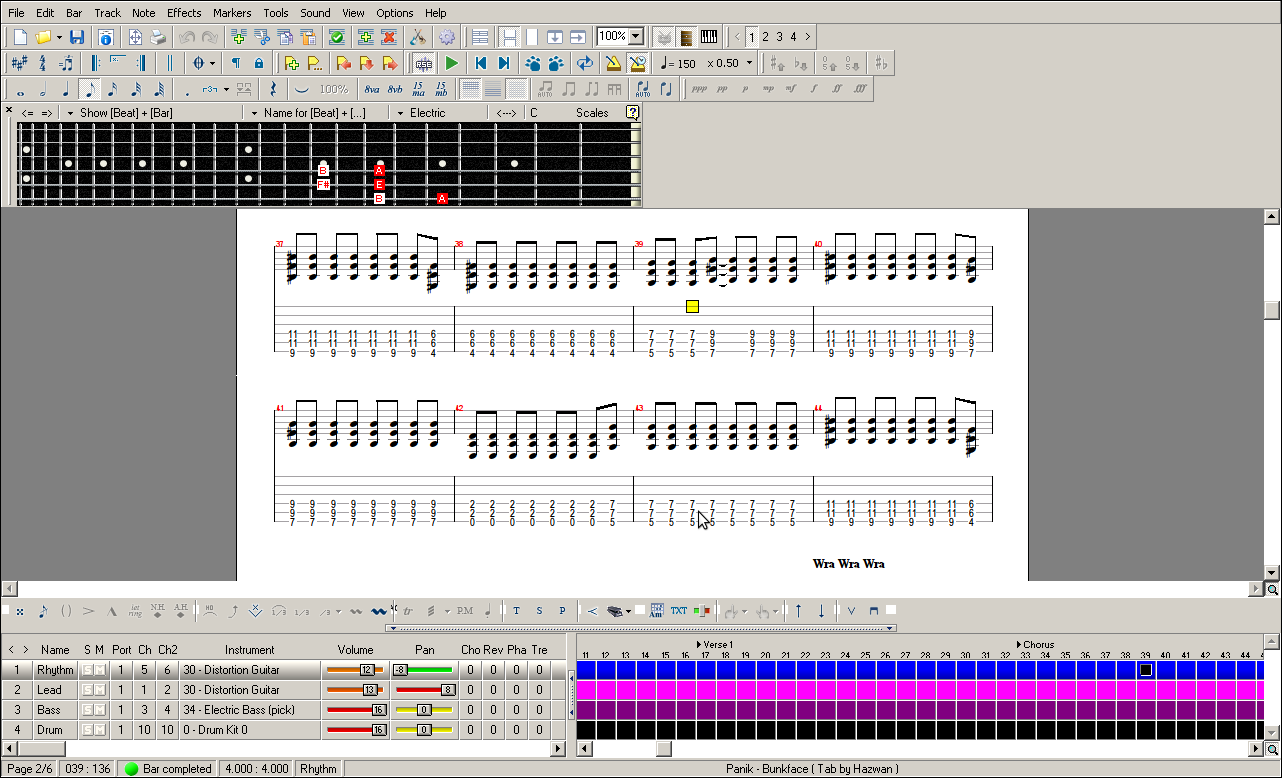Open the tempo multiplier x 0.50 dropdown

coord(749,63)
